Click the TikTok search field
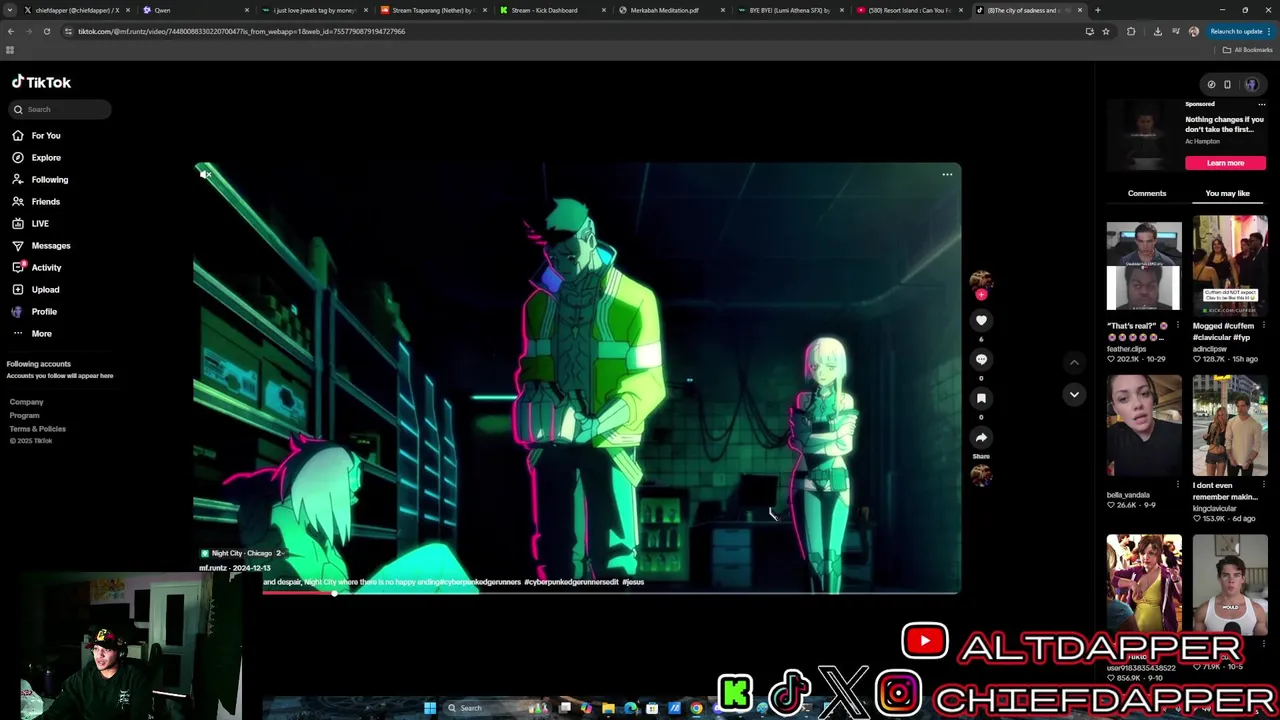Viewport: 1280px width, 720px height. [60, 109]
